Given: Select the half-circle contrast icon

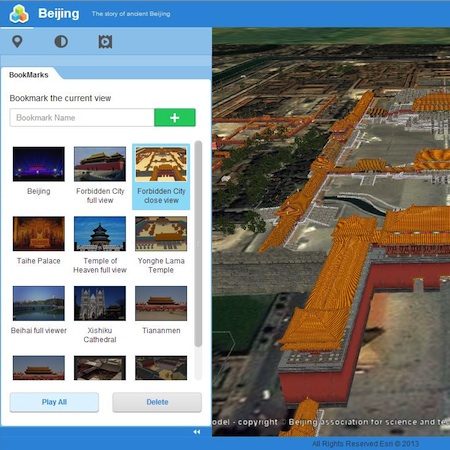Looking at the screenshot, I should click(61, 42).
